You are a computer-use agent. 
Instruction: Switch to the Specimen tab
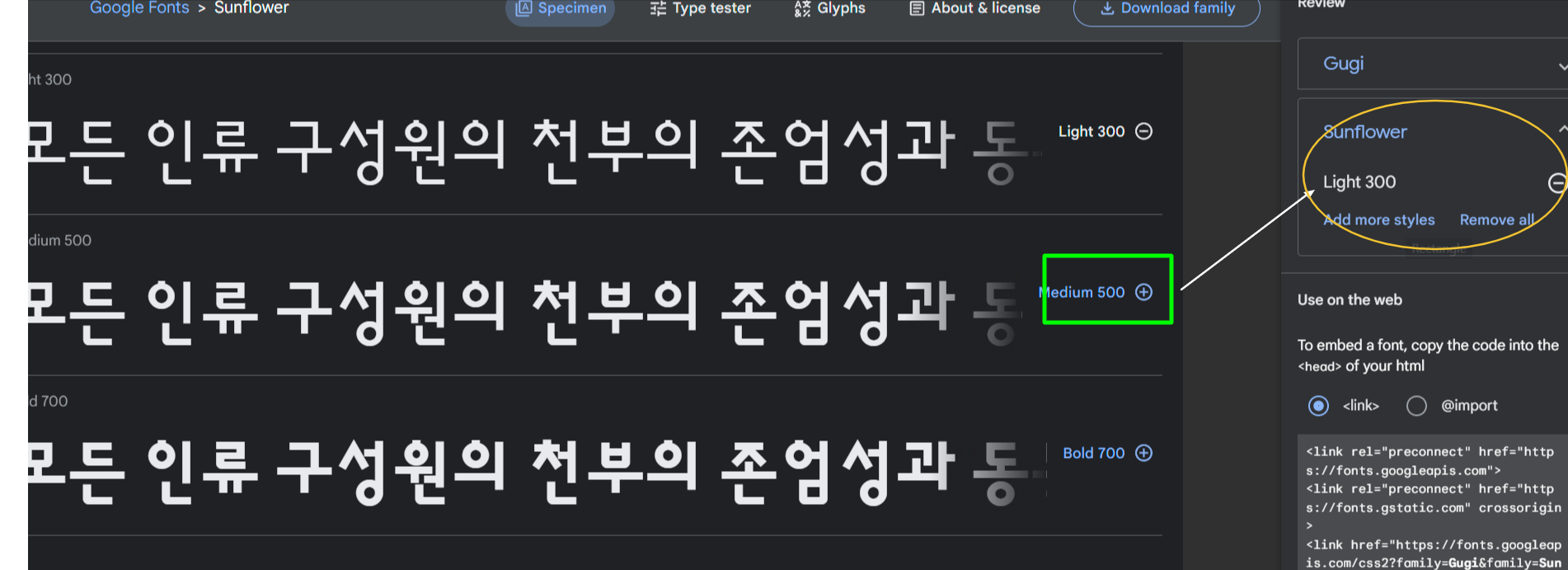coord(561,8)
